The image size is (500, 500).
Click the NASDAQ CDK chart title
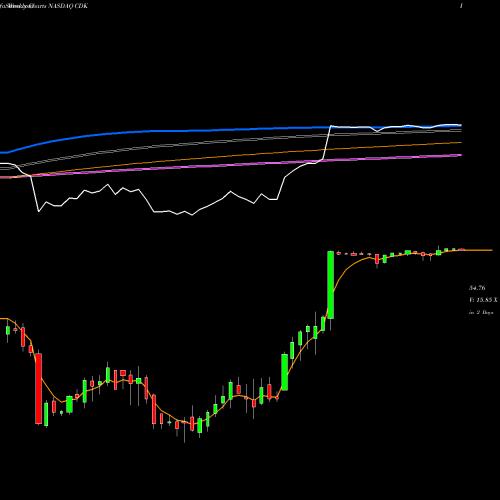(44, 6)
